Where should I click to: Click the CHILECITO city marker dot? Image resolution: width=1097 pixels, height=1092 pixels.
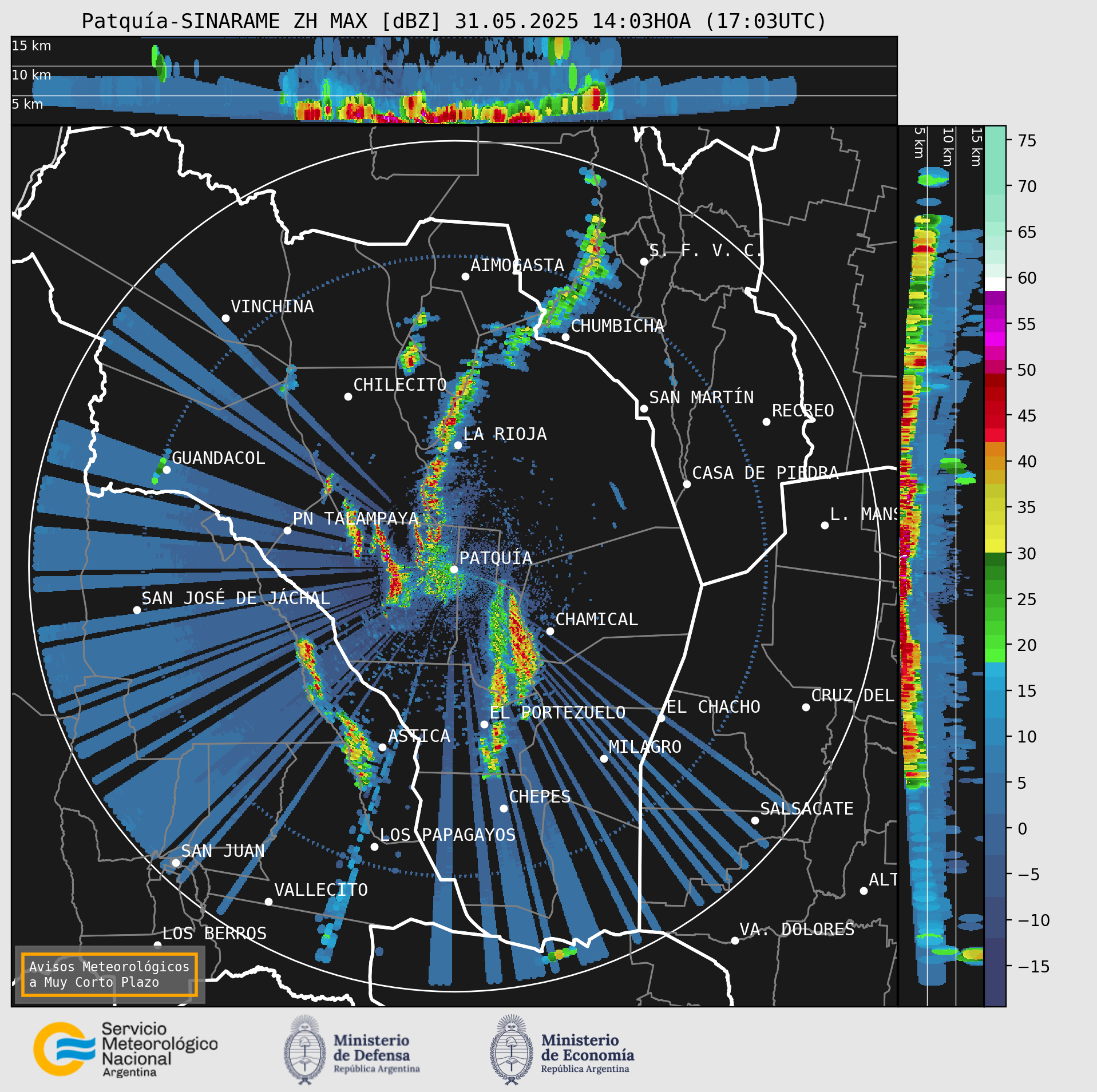348,396
